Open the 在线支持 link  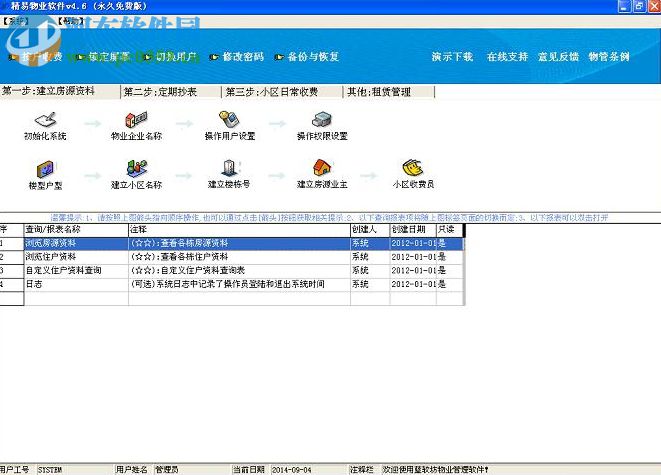507,57
